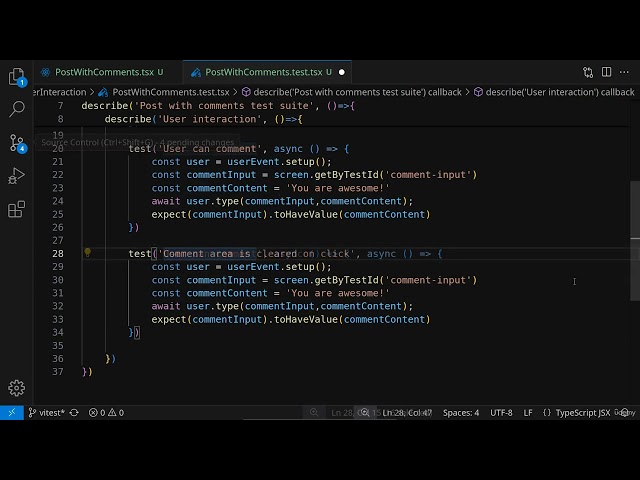Click the vitest* branch indicator

click(46, 413)
